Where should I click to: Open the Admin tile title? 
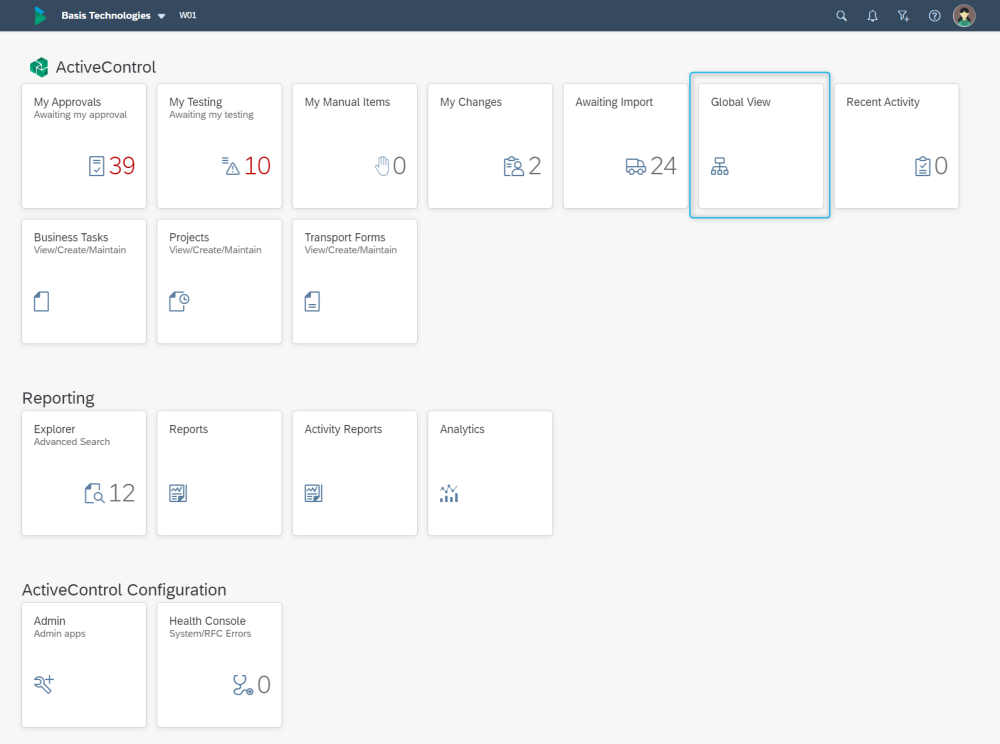point(49,621)
